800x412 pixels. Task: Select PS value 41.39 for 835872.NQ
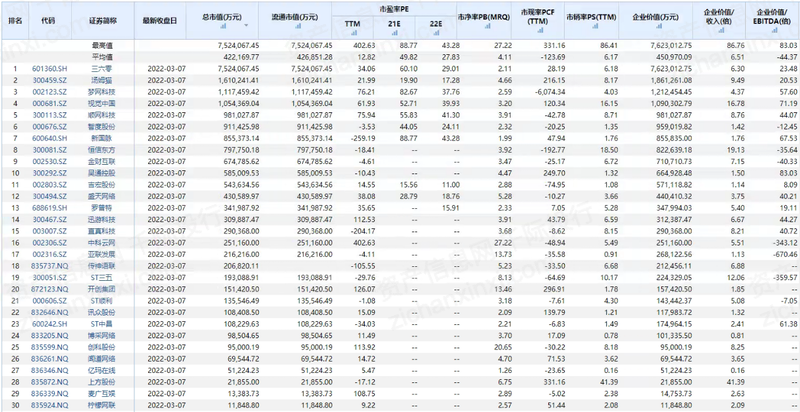[610, 382]
